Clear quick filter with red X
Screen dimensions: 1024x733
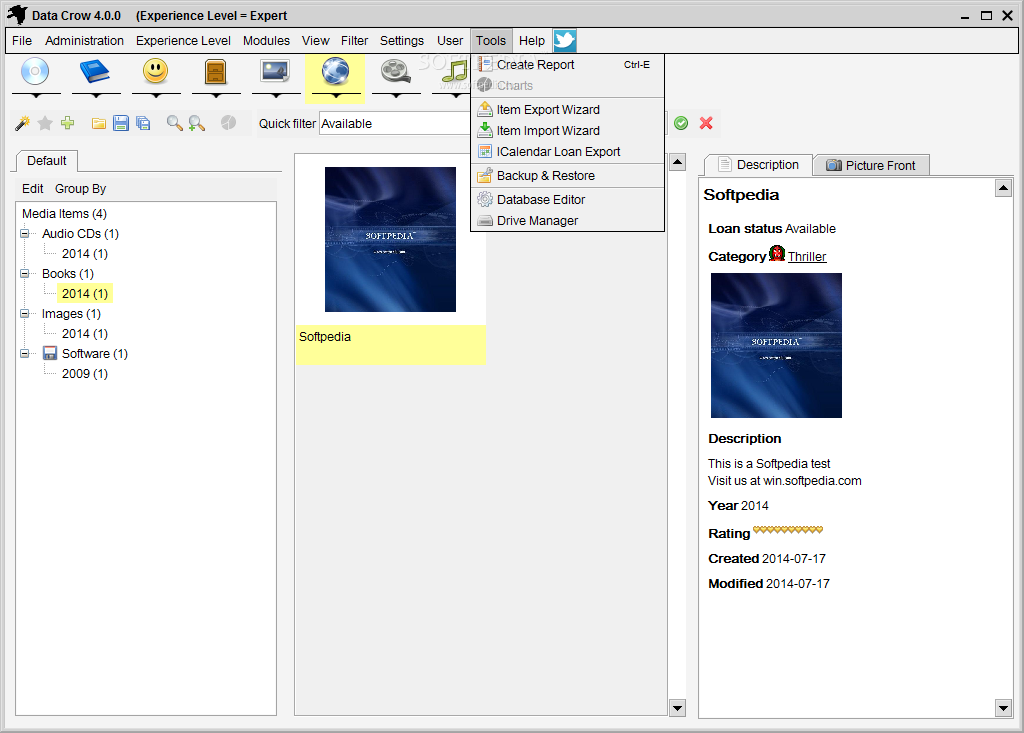706,123
